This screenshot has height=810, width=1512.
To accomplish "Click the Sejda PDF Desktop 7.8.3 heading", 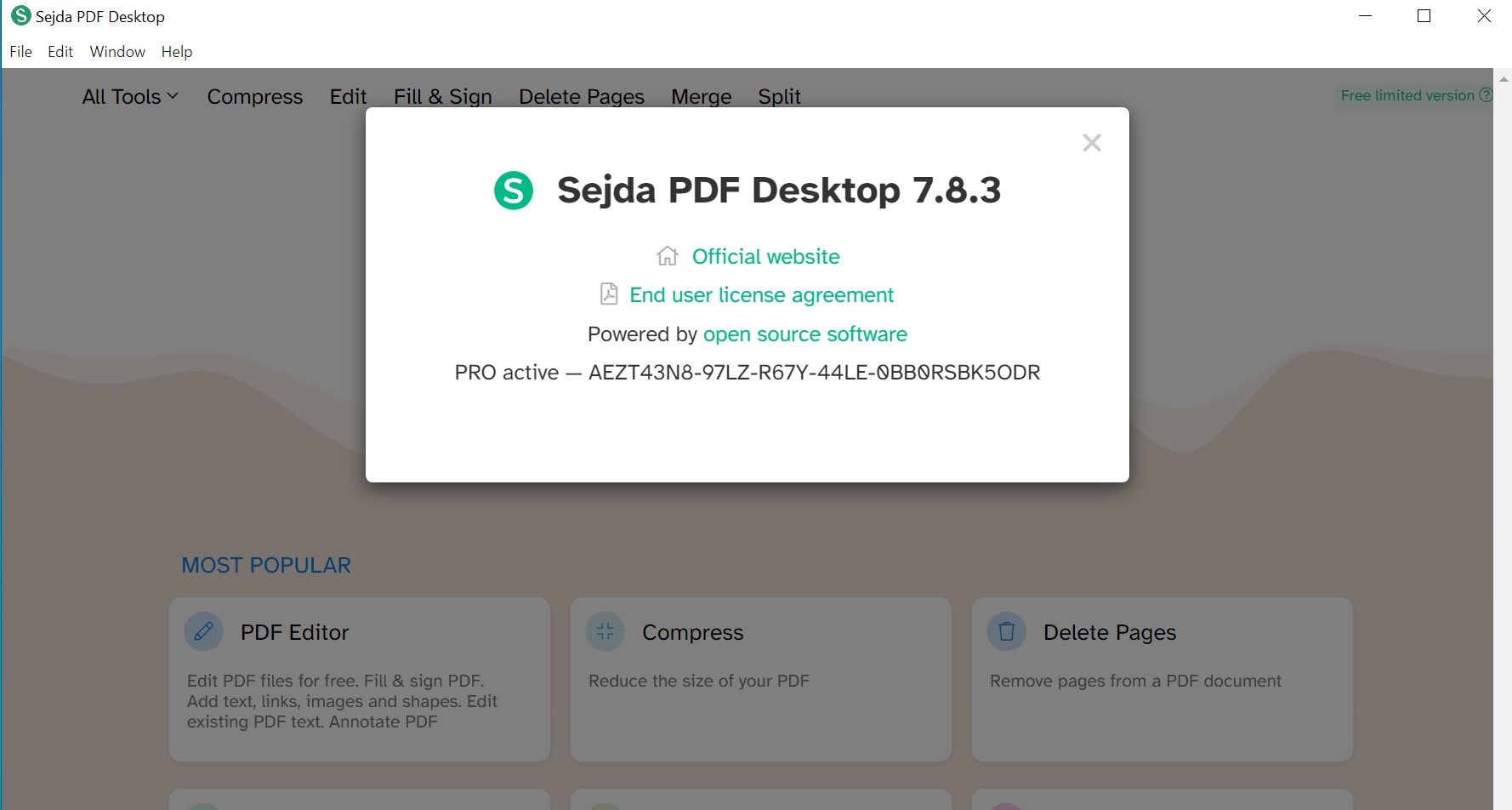I will [x=779, y=190].
